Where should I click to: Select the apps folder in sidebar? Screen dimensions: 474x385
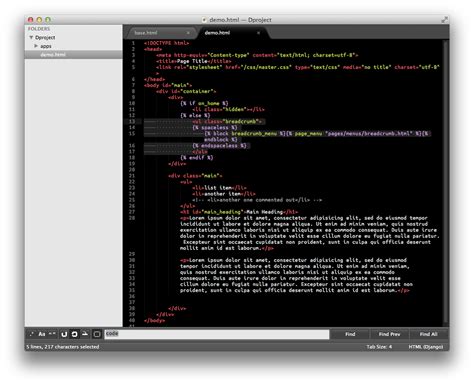click(x=46, y=46)
